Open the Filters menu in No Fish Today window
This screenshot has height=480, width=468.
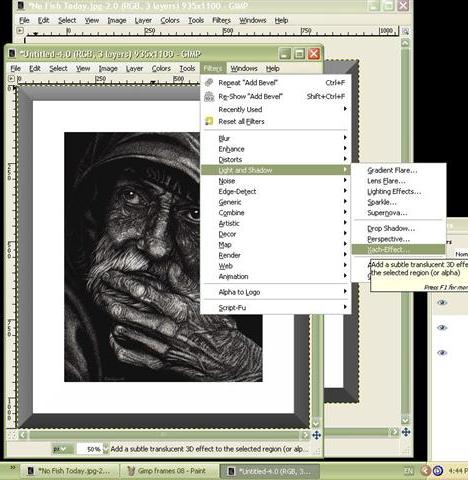[x=221, y=20]
